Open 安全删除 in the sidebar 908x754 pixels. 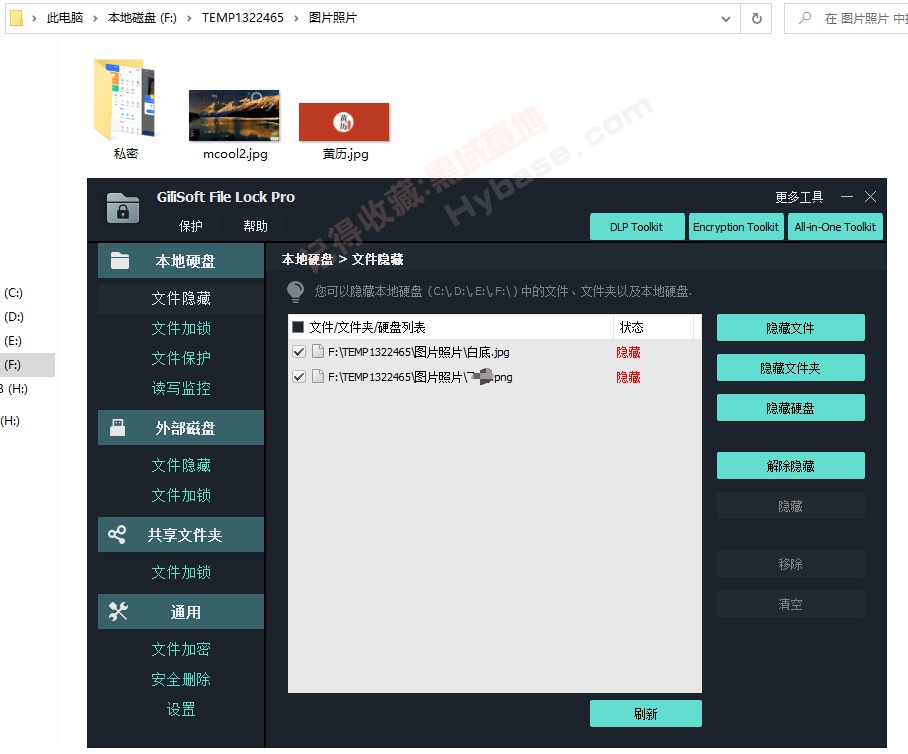[x=181, y=679]
